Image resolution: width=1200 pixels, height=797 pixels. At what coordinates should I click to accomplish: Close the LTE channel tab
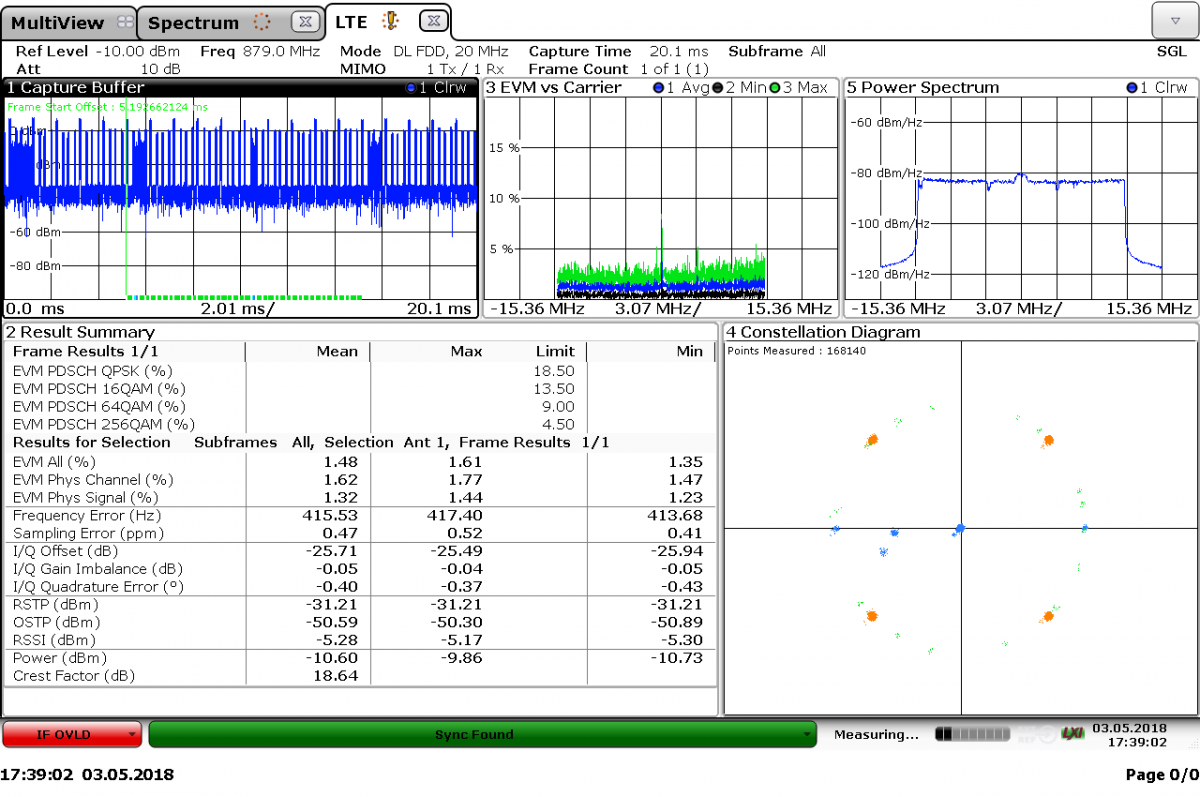431,20
